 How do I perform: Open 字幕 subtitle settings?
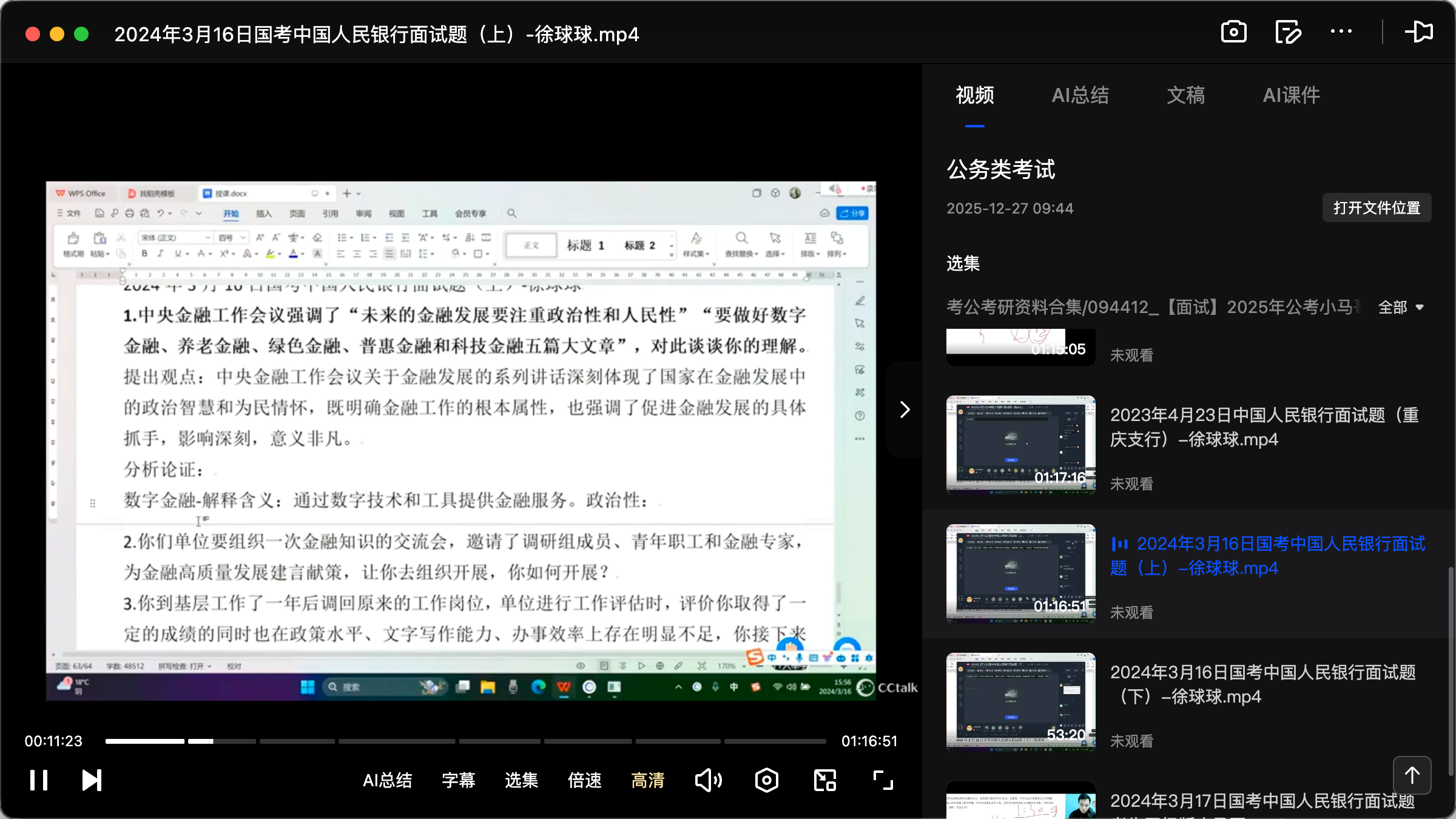pyautogui.click(x=459, y=780)
